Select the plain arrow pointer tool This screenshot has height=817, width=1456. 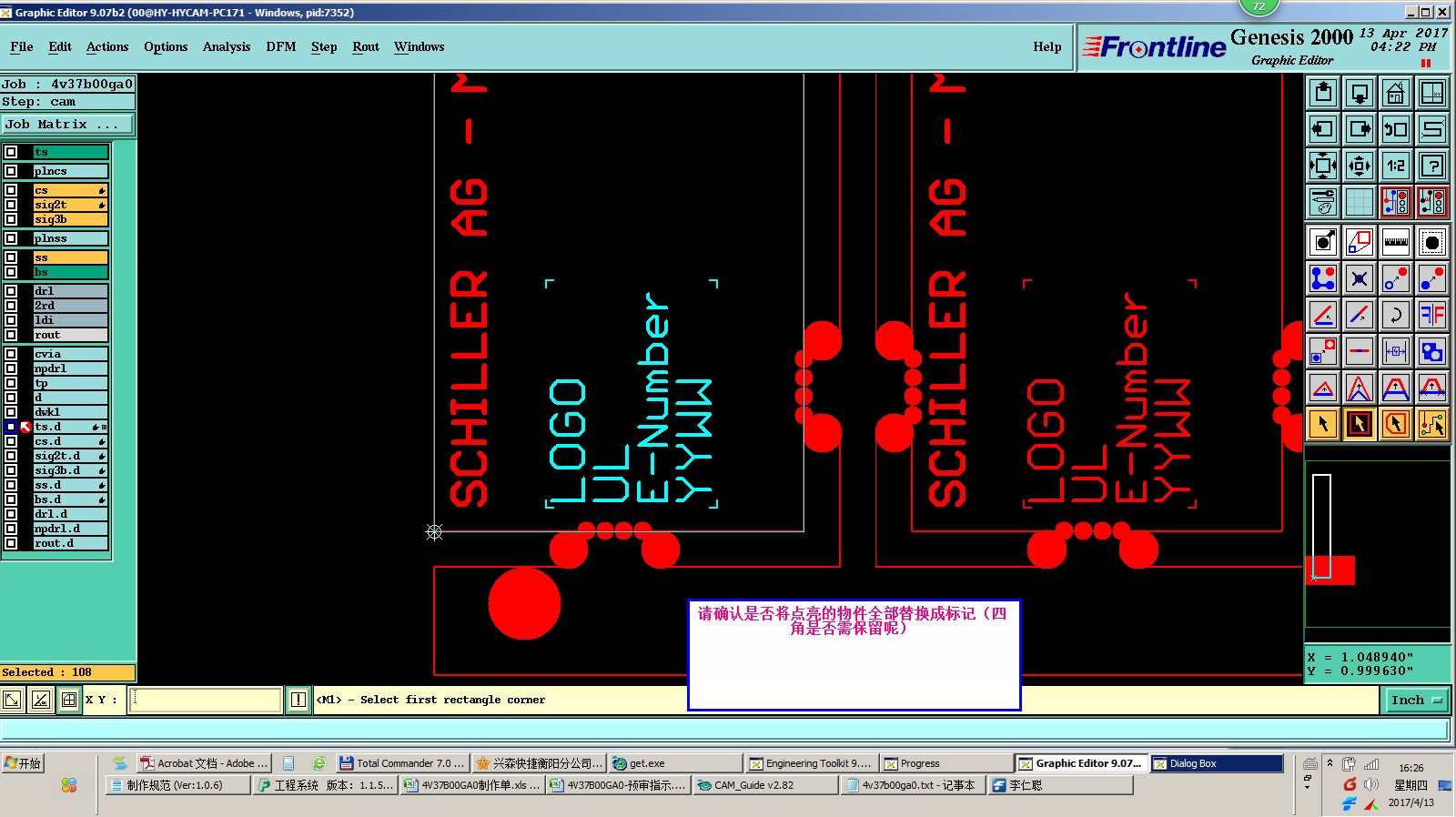(1323, 424)
